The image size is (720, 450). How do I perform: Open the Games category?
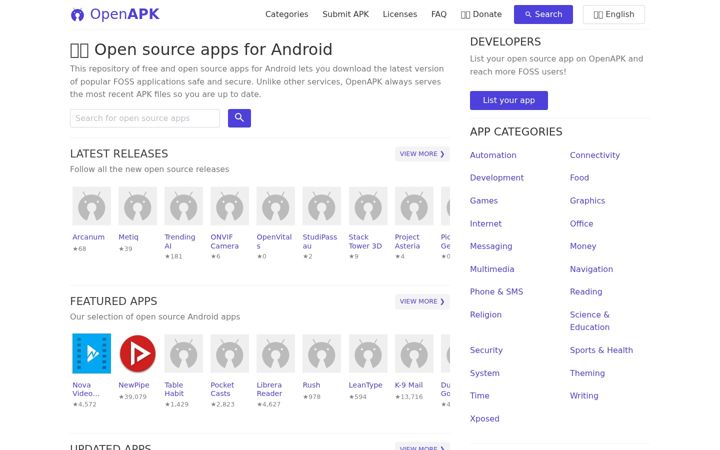[x=484, y=201]
